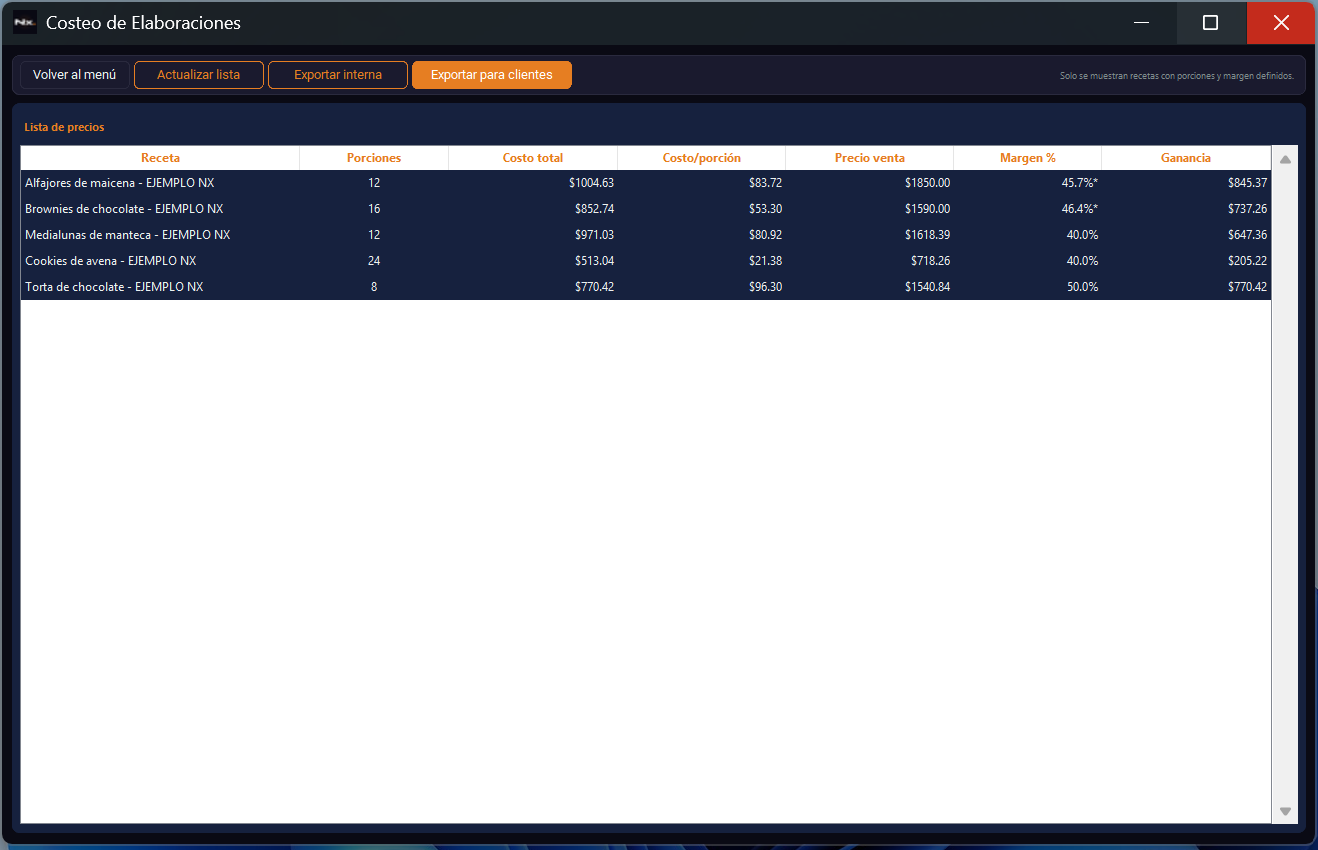The width and height of the screenshot is (1318, 850).
Task: Click profit value $737.26
Action: pyautogui.click(x=1247, y=209)
